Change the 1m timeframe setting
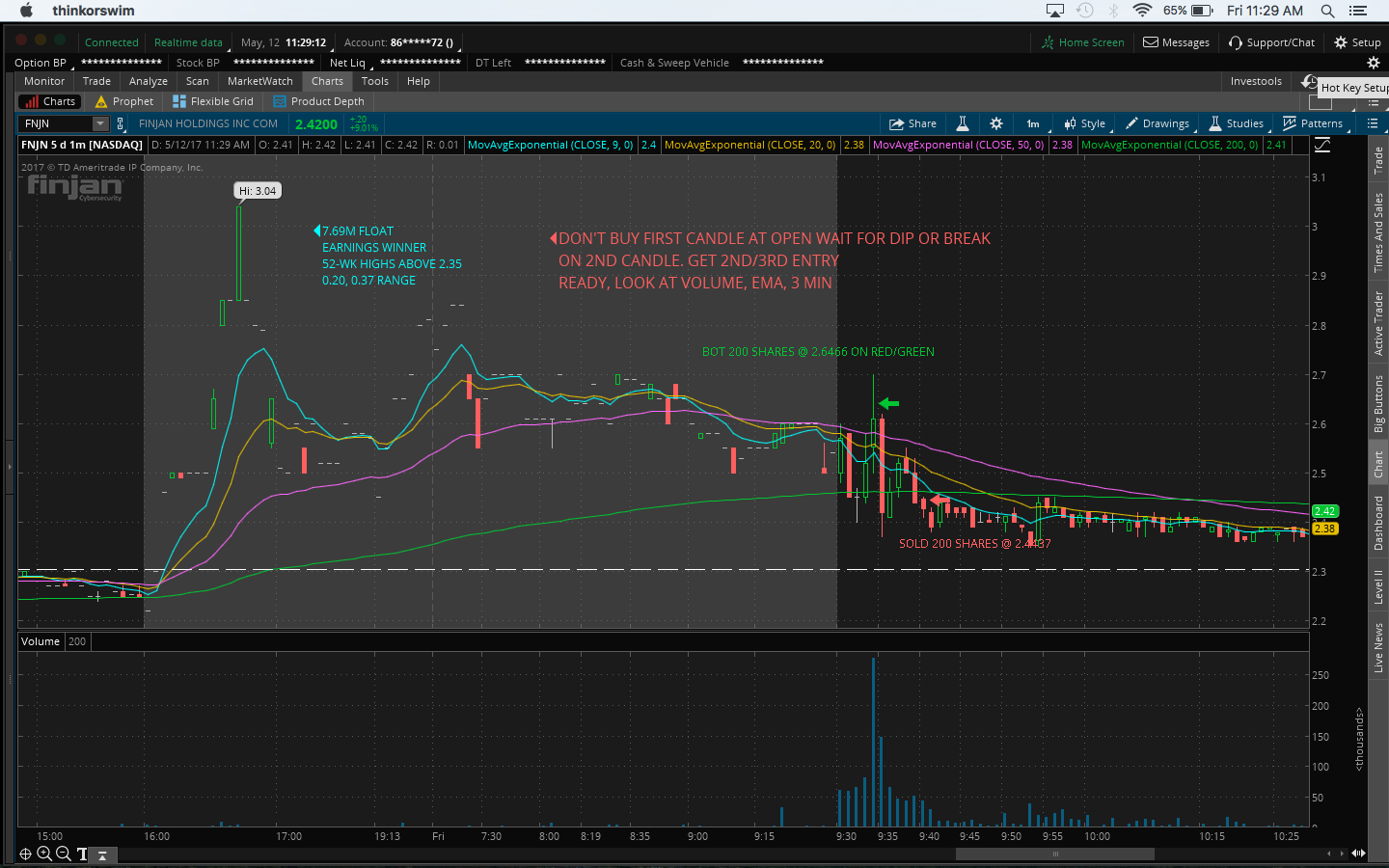Image resolution: width=1389 pixels, height=868 pixels. click(x=1033, y=123)
